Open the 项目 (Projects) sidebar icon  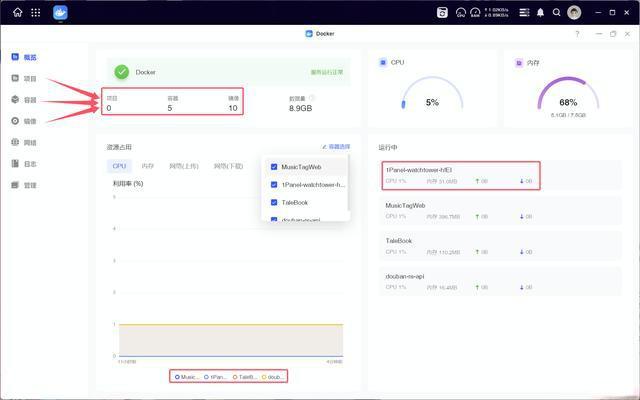pyautogui.click(x=16, y=78)
